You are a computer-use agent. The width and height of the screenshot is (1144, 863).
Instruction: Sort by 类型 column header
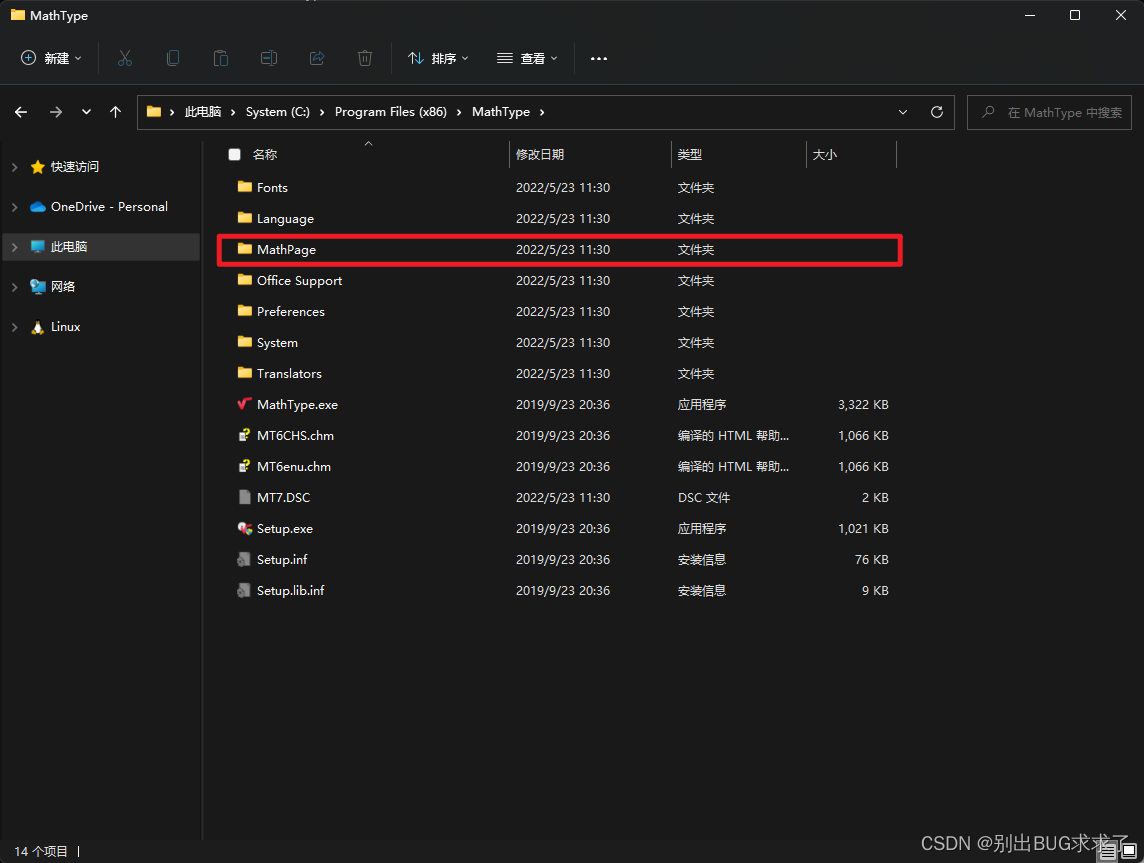click(690, 154)
